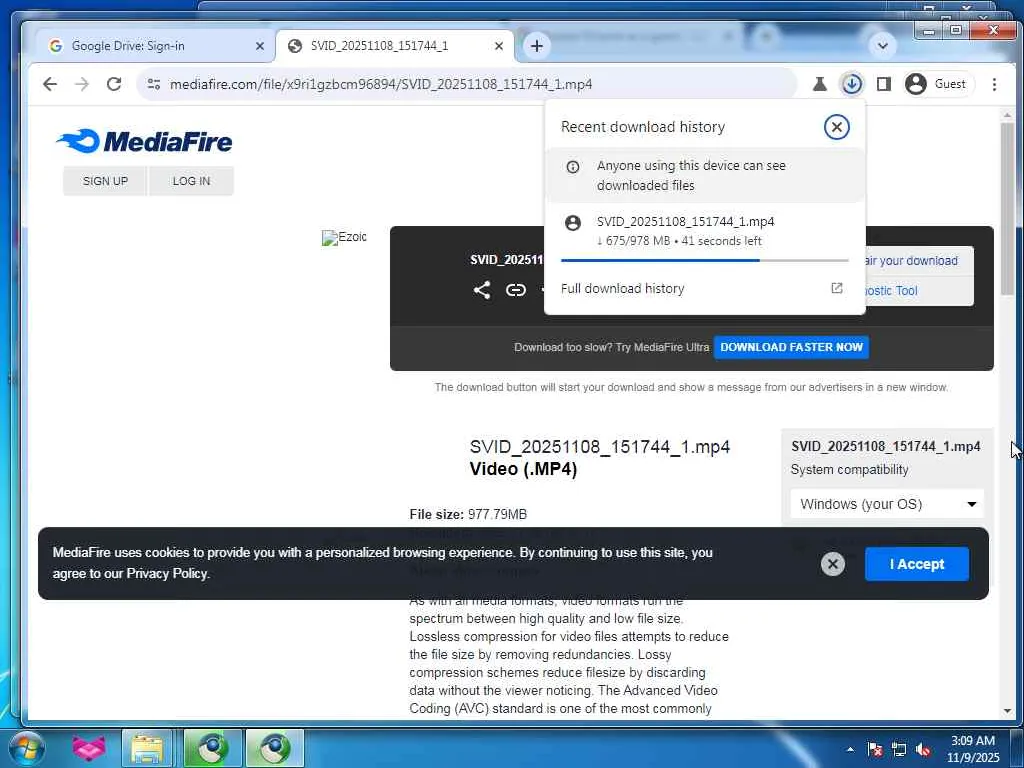
Task: Click the downloads toolbar icon
Action: pyautogui.click(x=852, y=84)
